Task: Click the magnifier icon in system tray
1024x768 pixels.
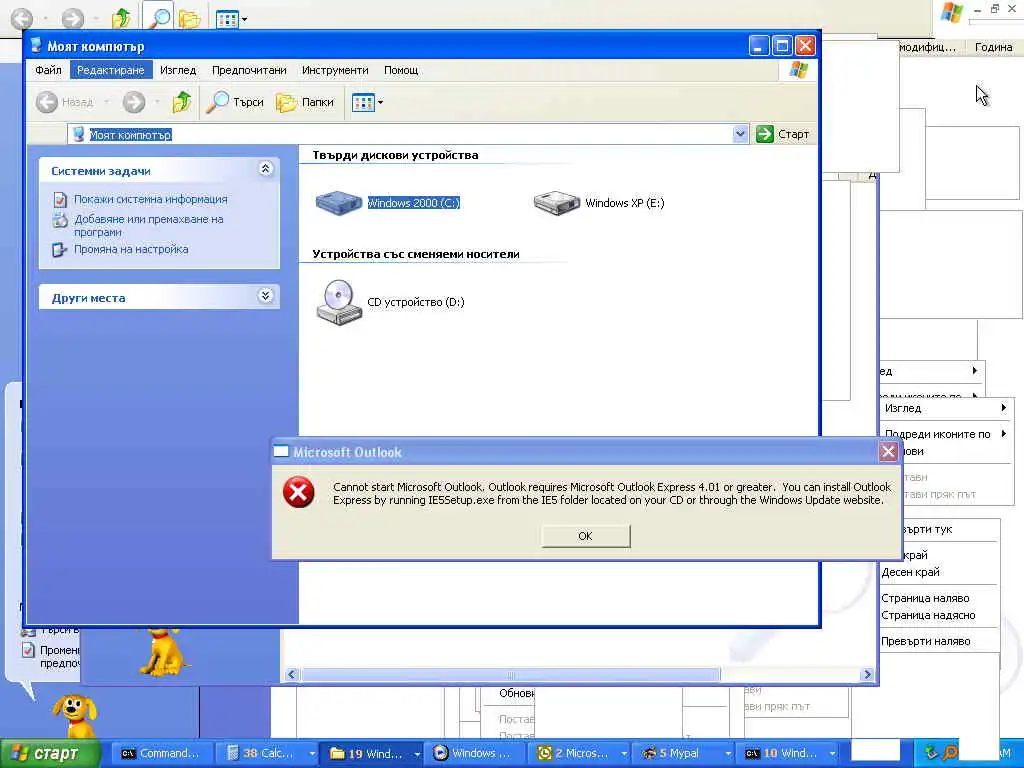Action: (x=949, y=753)
